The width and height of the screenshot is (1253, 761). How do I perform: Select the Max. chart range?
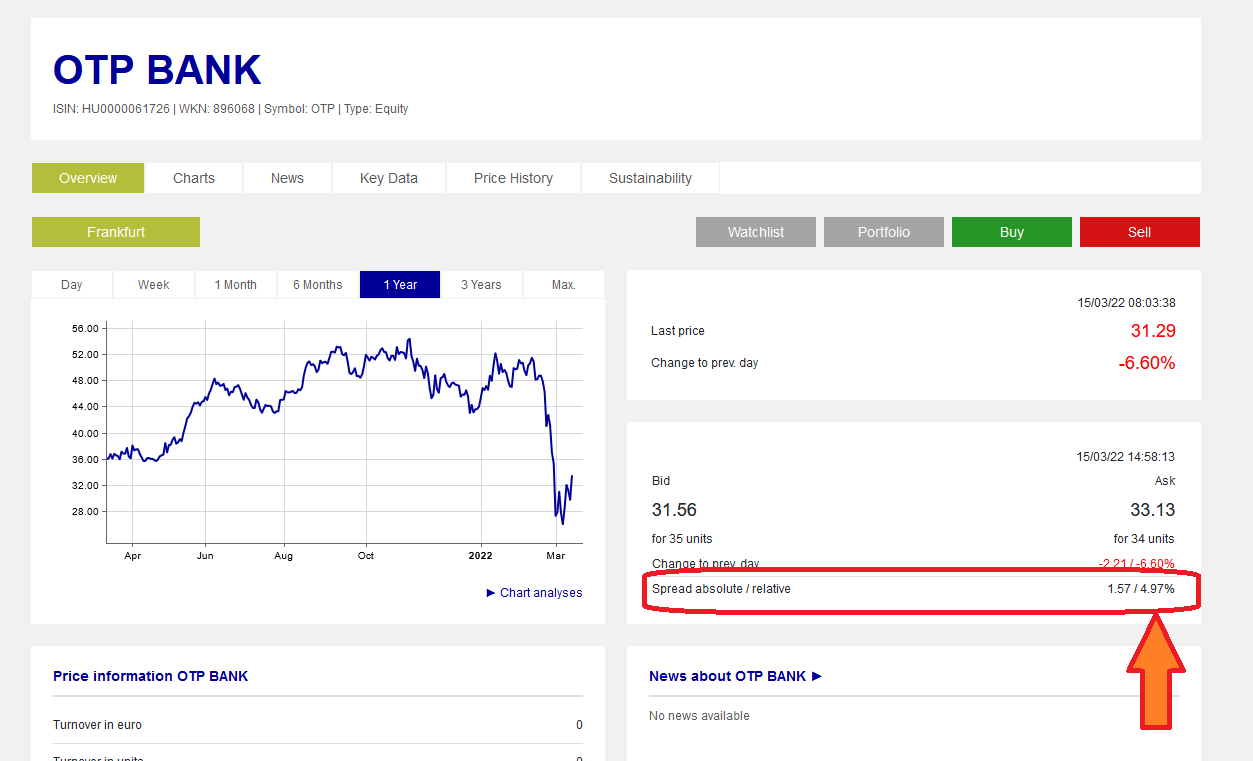(564, 285)
